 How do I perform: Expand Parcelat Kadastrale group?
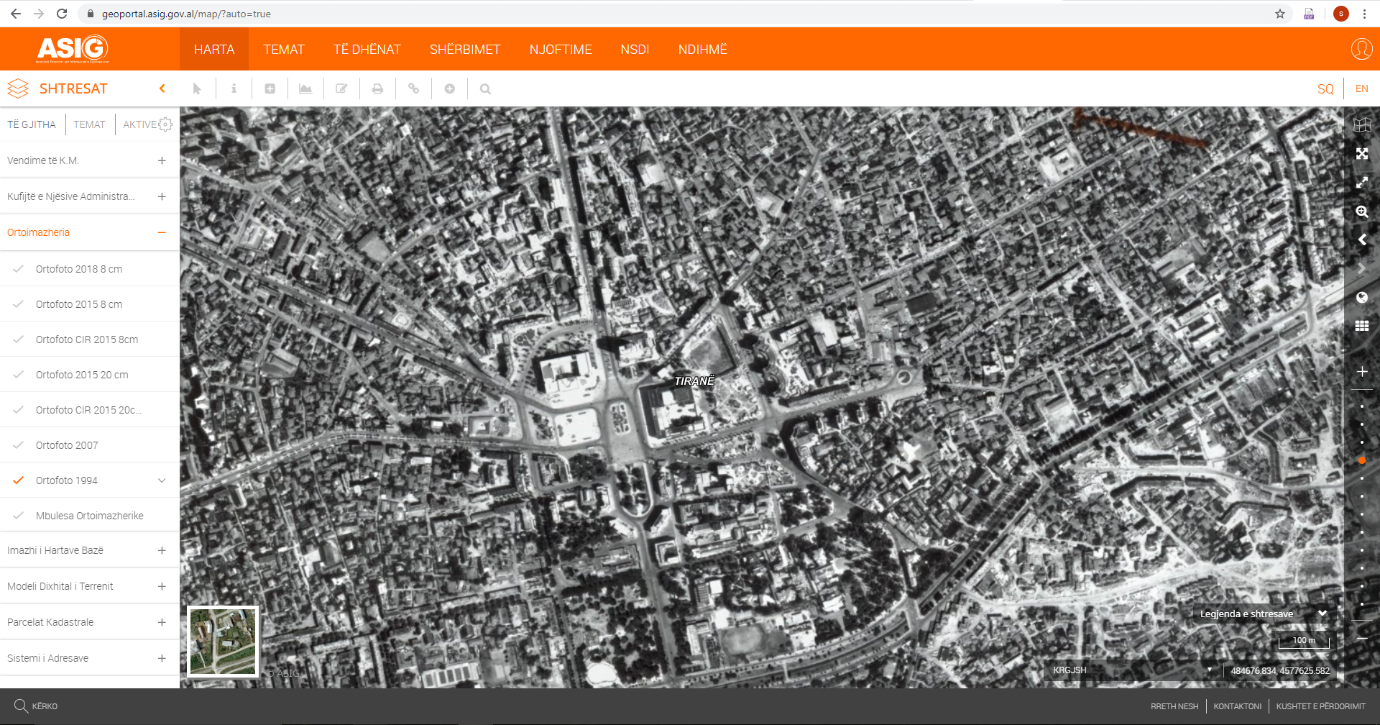[162, 622]
